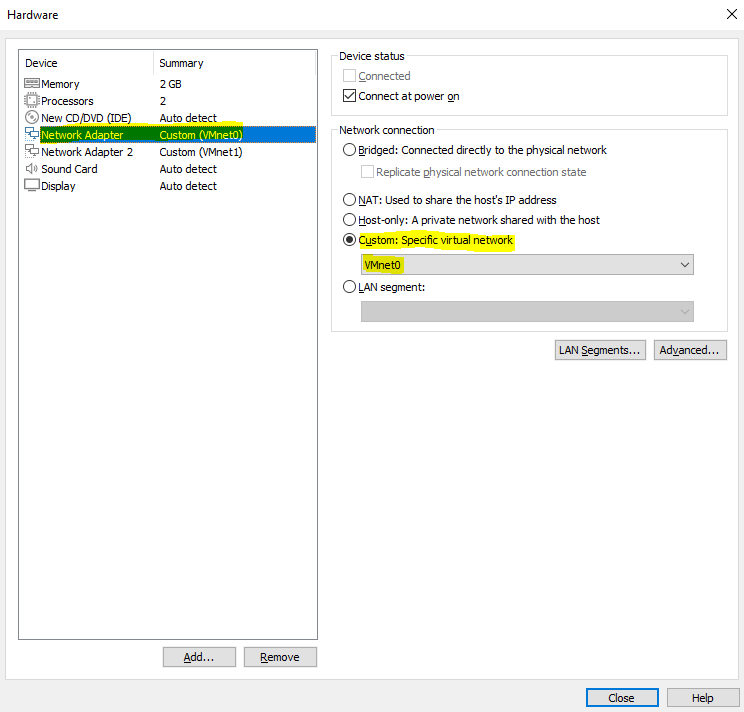Click the Sound Card speaker icon

pyautogui.click(x=32, y=169)
